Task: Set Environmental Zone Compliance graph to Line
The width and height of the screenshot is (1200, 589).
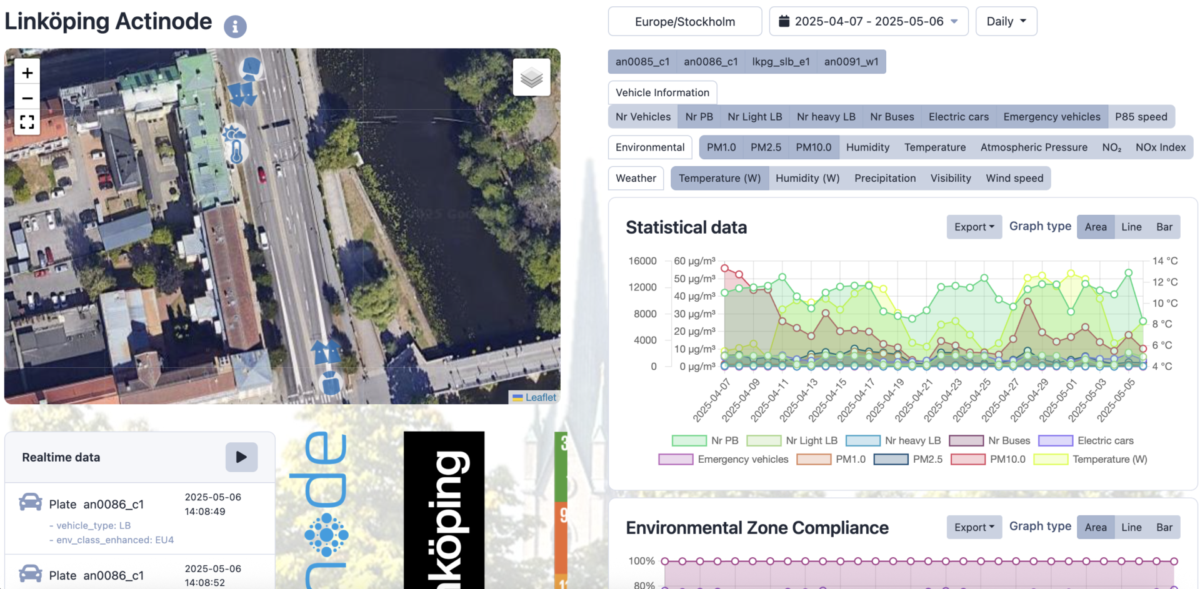Action: [1131, 527]
